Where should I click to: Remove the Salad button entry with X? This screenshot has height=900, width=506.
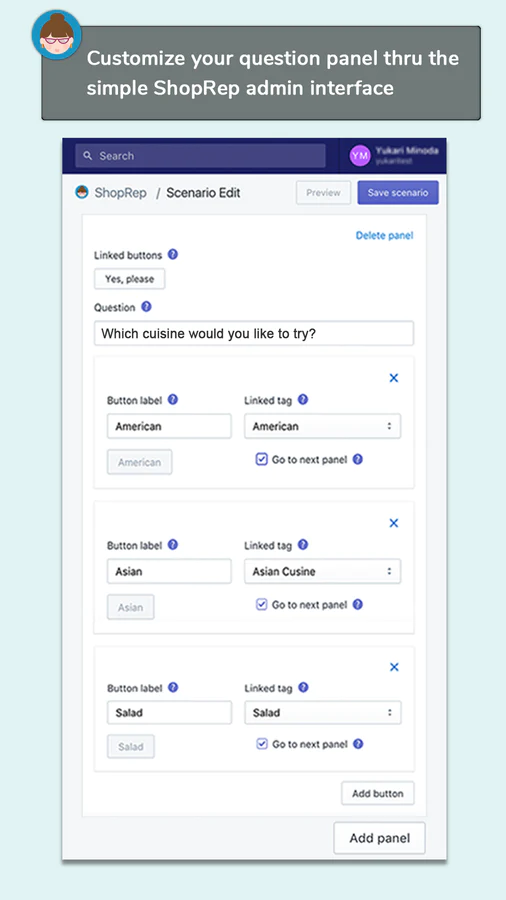pos(394,667)
